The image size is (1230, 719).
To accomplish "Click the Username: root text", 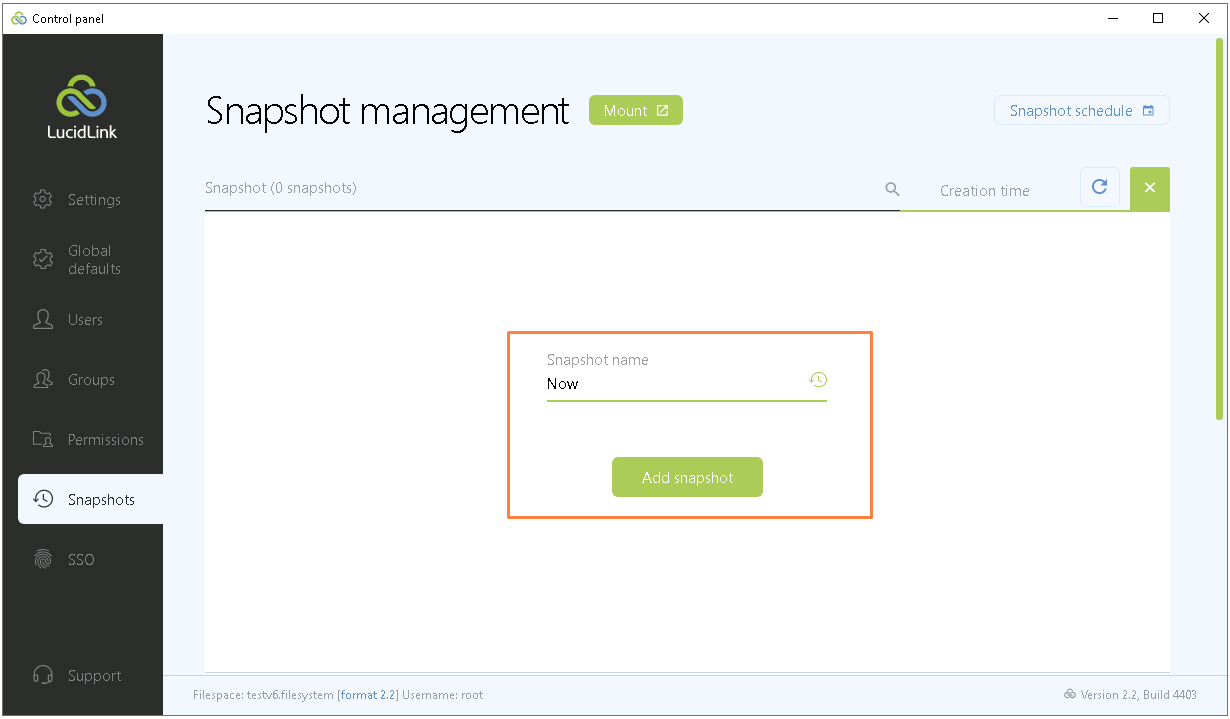I will (x=443, y=695).
